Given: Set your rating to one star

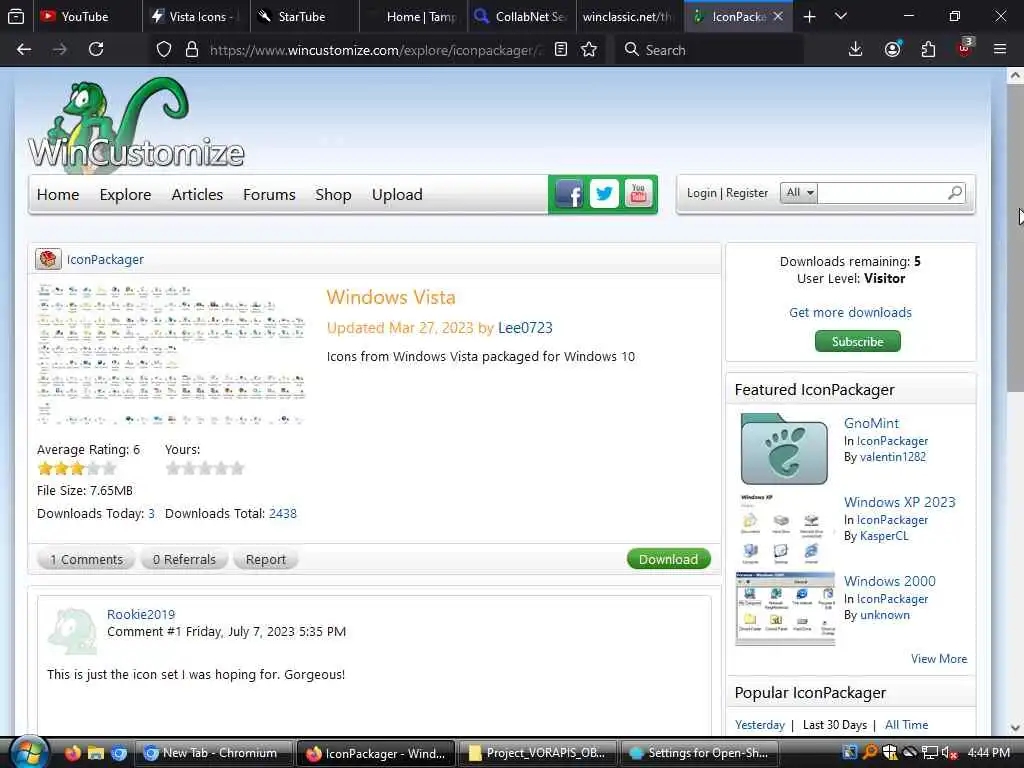Looking at the screenshot, I should (173, 468).
